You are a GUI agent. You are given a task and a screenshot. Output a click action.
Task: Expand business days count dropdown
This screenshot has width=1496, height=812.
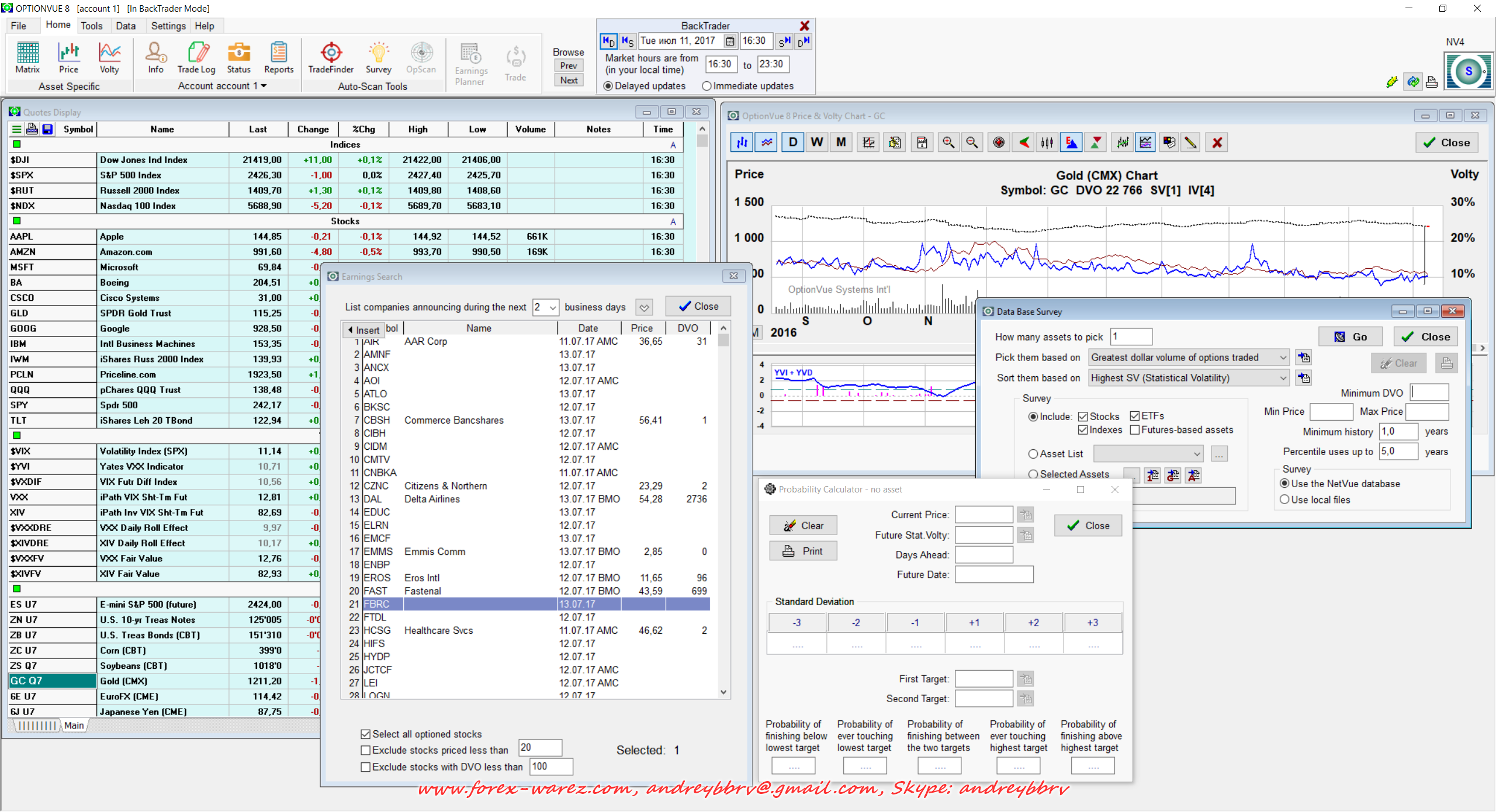tap(552, 307)
